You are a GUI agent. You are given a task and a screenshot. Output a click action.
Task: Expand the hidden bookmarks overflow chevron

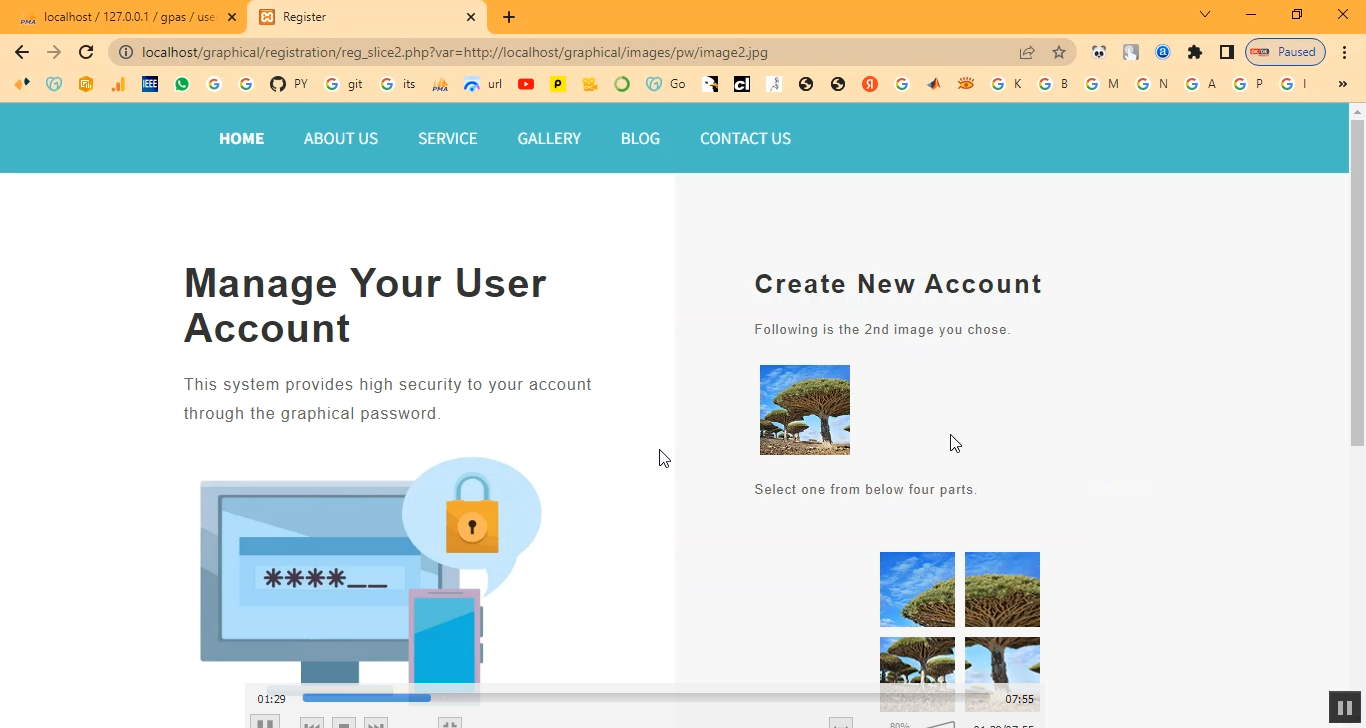click(1342, 84)
